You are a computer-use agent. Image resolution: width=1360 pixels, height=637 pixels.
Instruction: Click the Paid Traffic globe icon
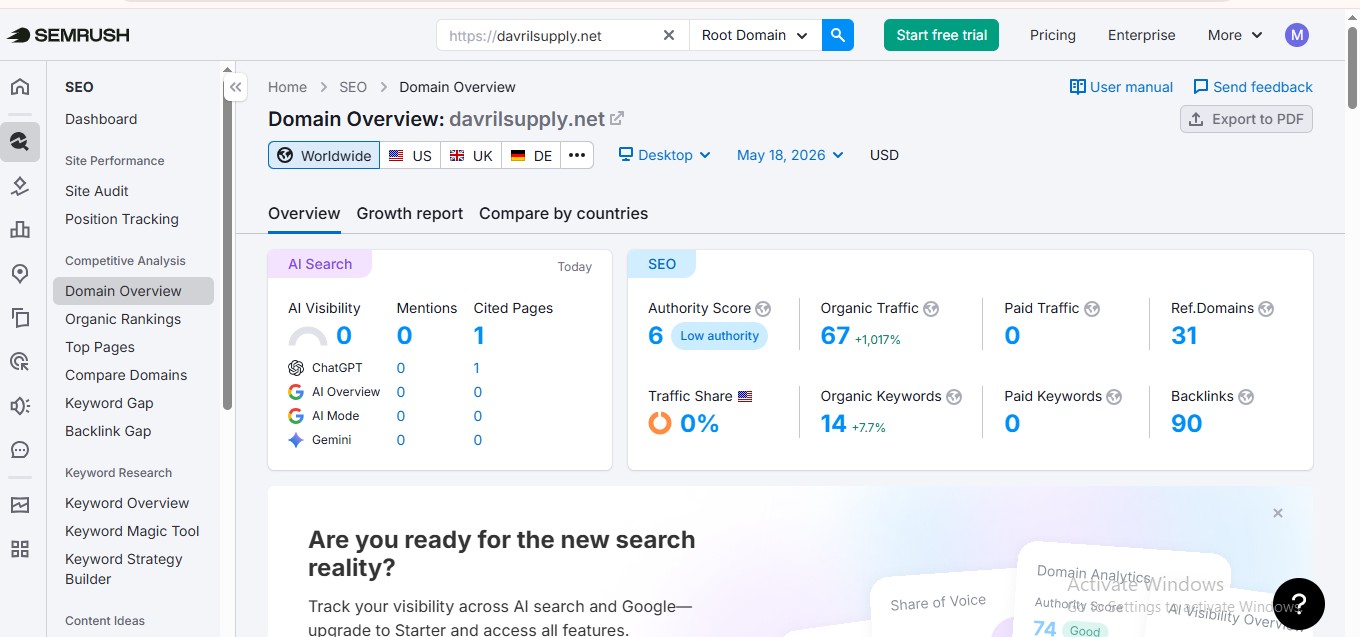1092,309
